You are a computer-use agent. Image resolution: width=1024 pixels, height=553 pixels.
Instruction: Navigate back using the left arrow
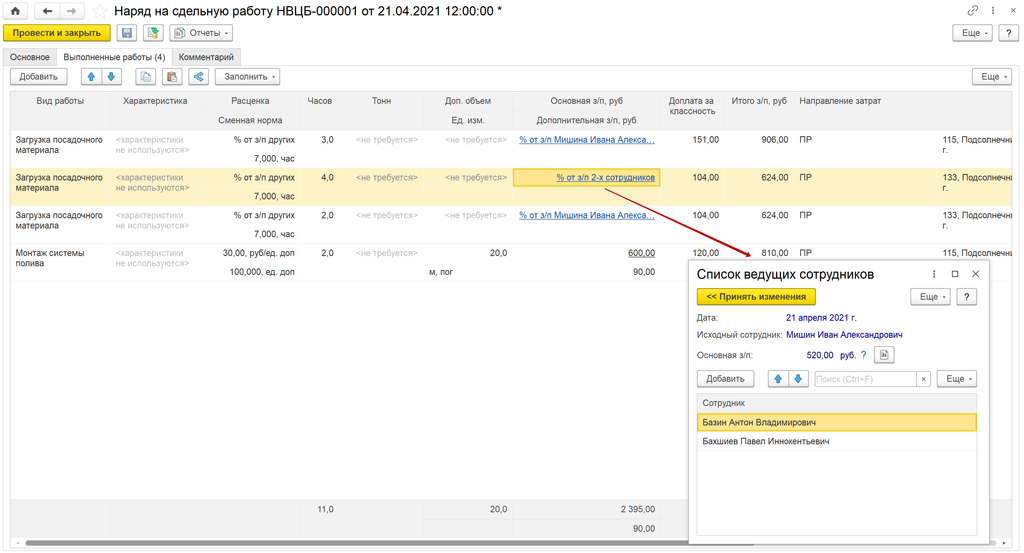(x=47, y=11)
